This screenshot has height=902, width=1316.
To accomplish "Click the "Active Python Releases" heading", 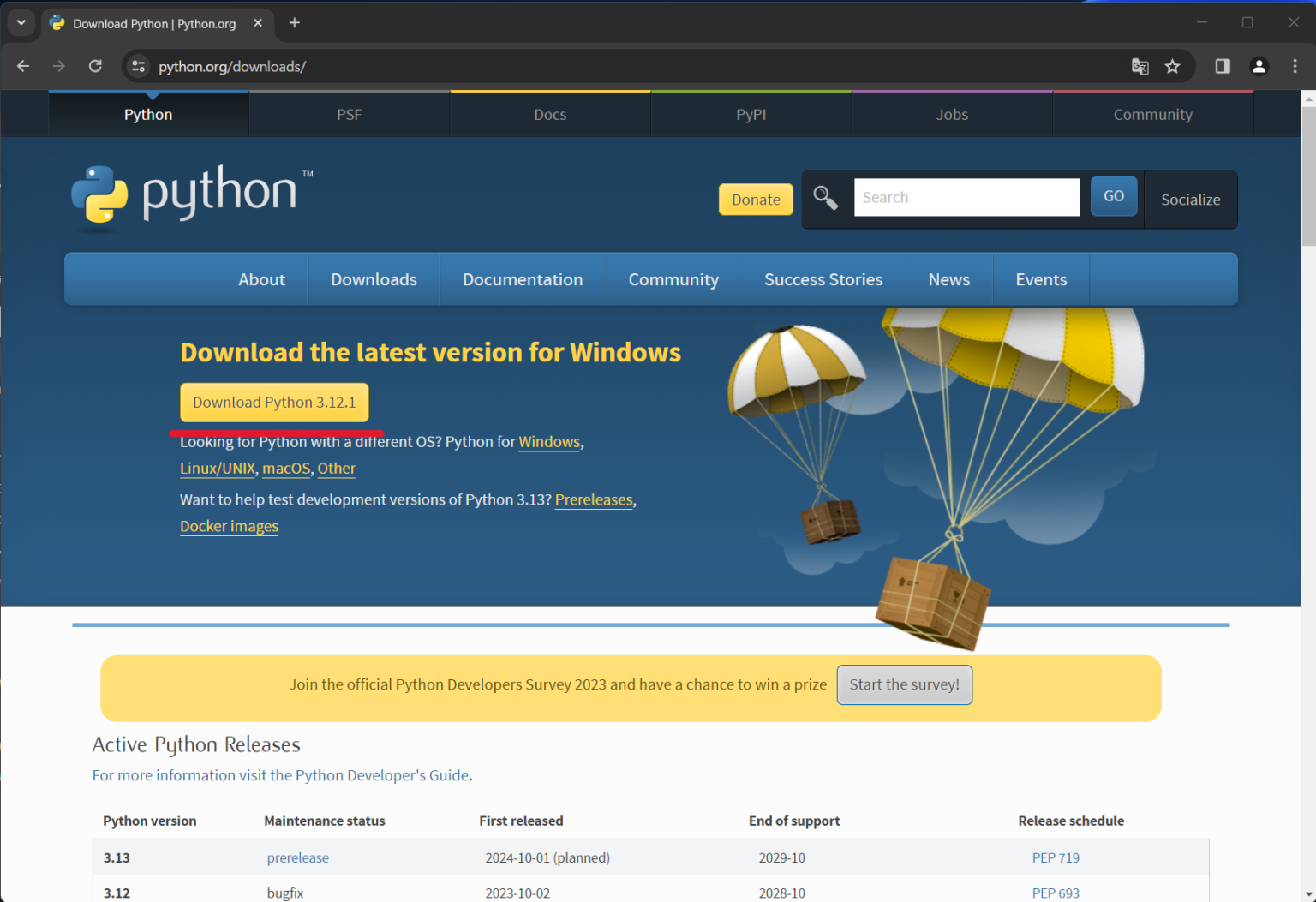I will click(196, 744).
